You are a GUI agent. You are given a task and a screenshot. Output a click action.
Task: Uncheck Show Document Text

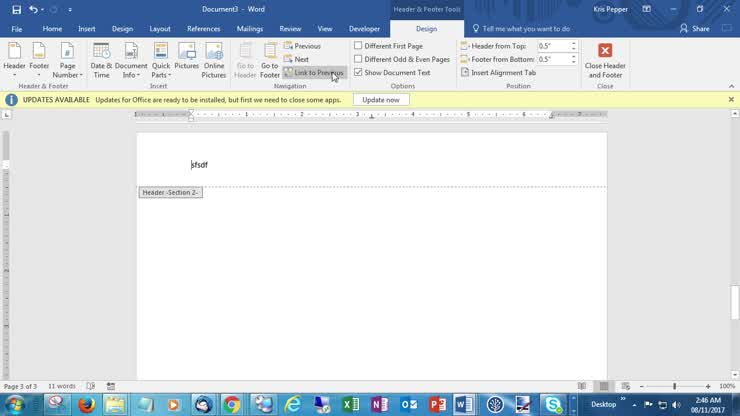tap(358, 72)
